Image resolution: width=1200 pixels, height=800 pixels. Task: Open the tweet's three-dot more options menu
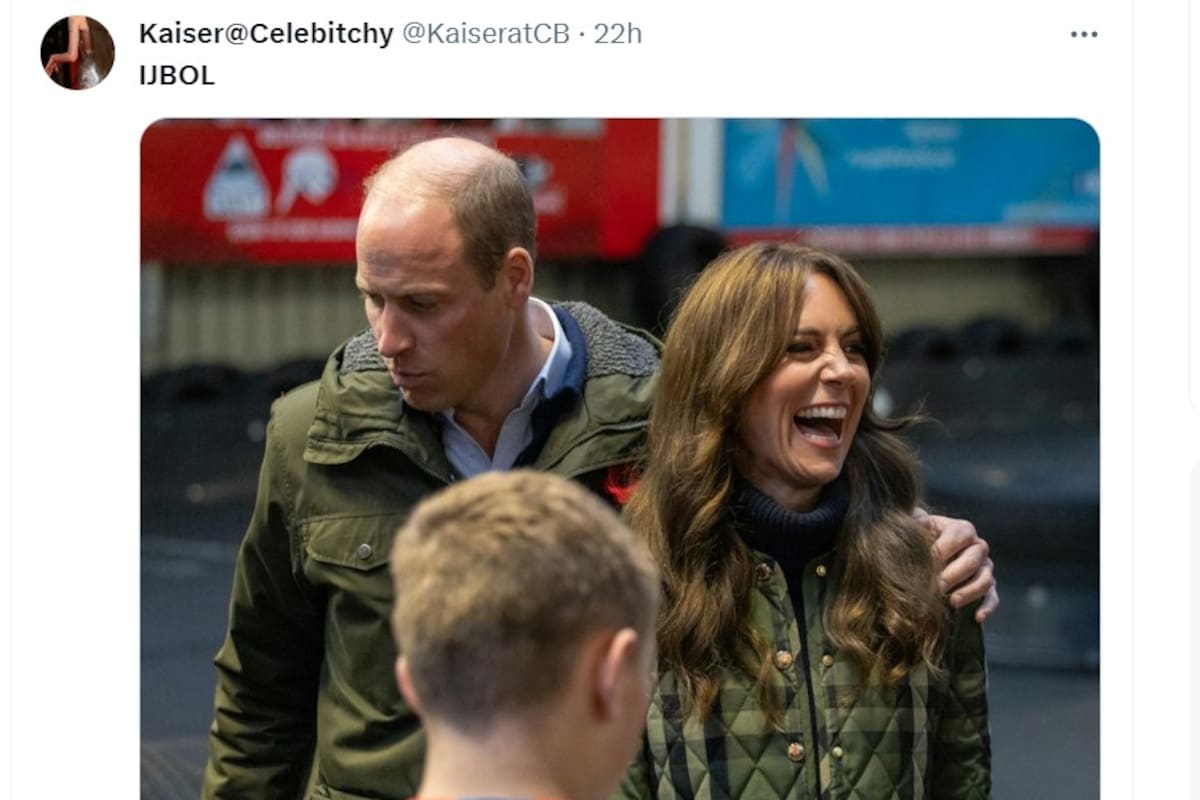1084,34
